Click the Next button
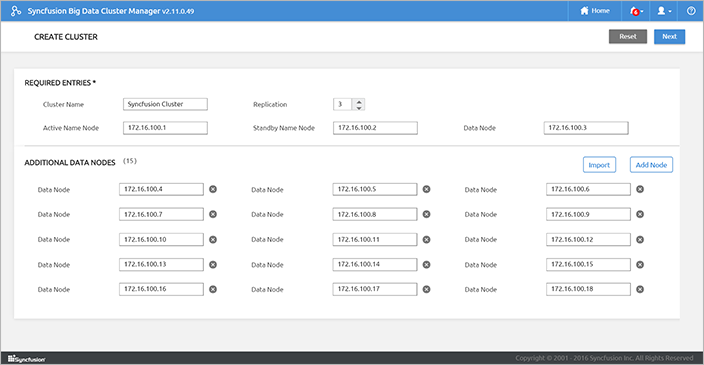Screen dimensions: 704x365 [x=669, y=36]
